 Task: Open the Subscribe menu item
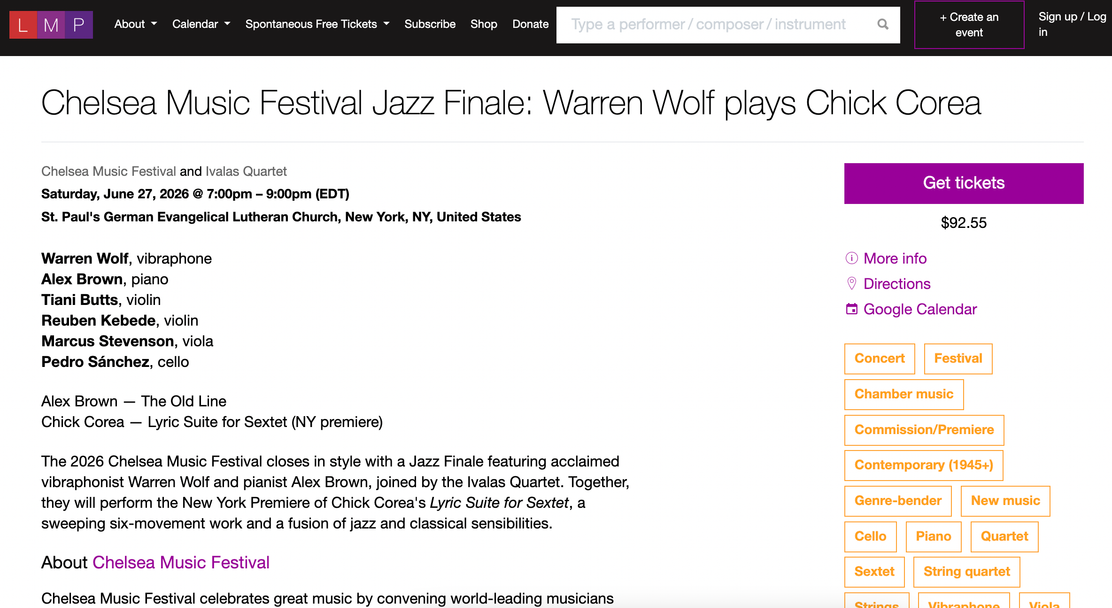[x=430, y=24]
